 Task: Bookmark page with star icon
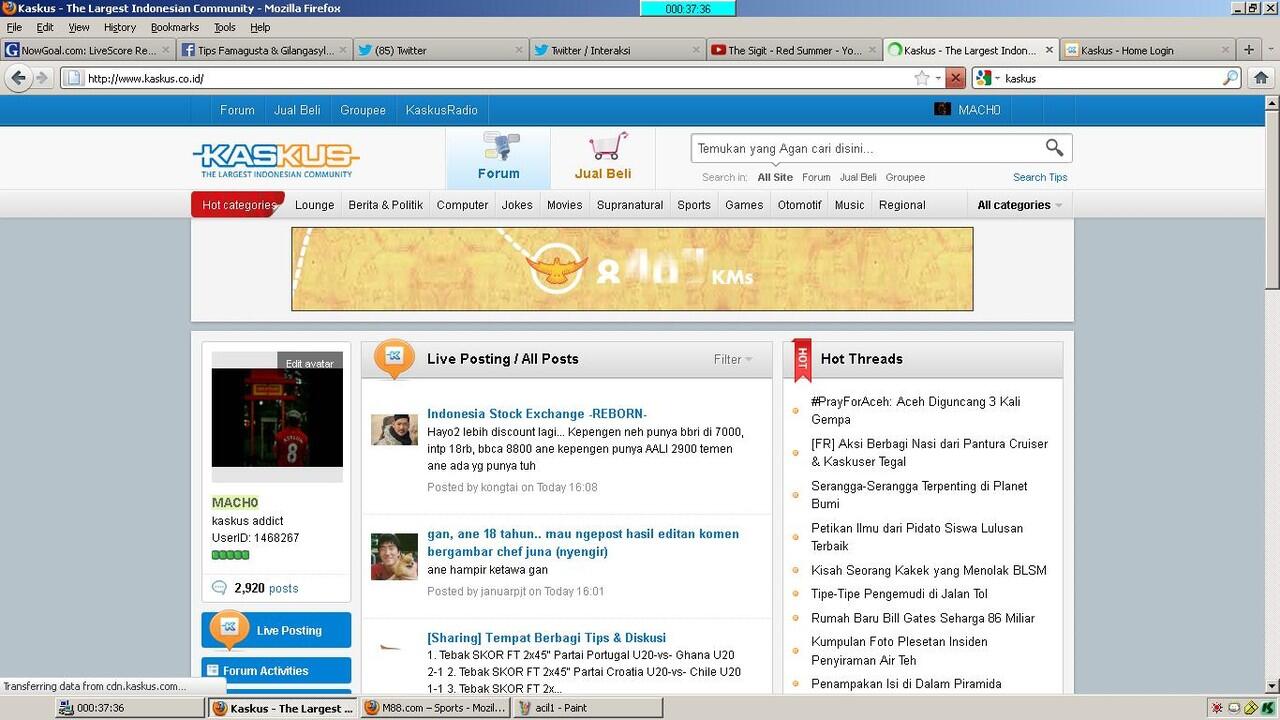922,78
